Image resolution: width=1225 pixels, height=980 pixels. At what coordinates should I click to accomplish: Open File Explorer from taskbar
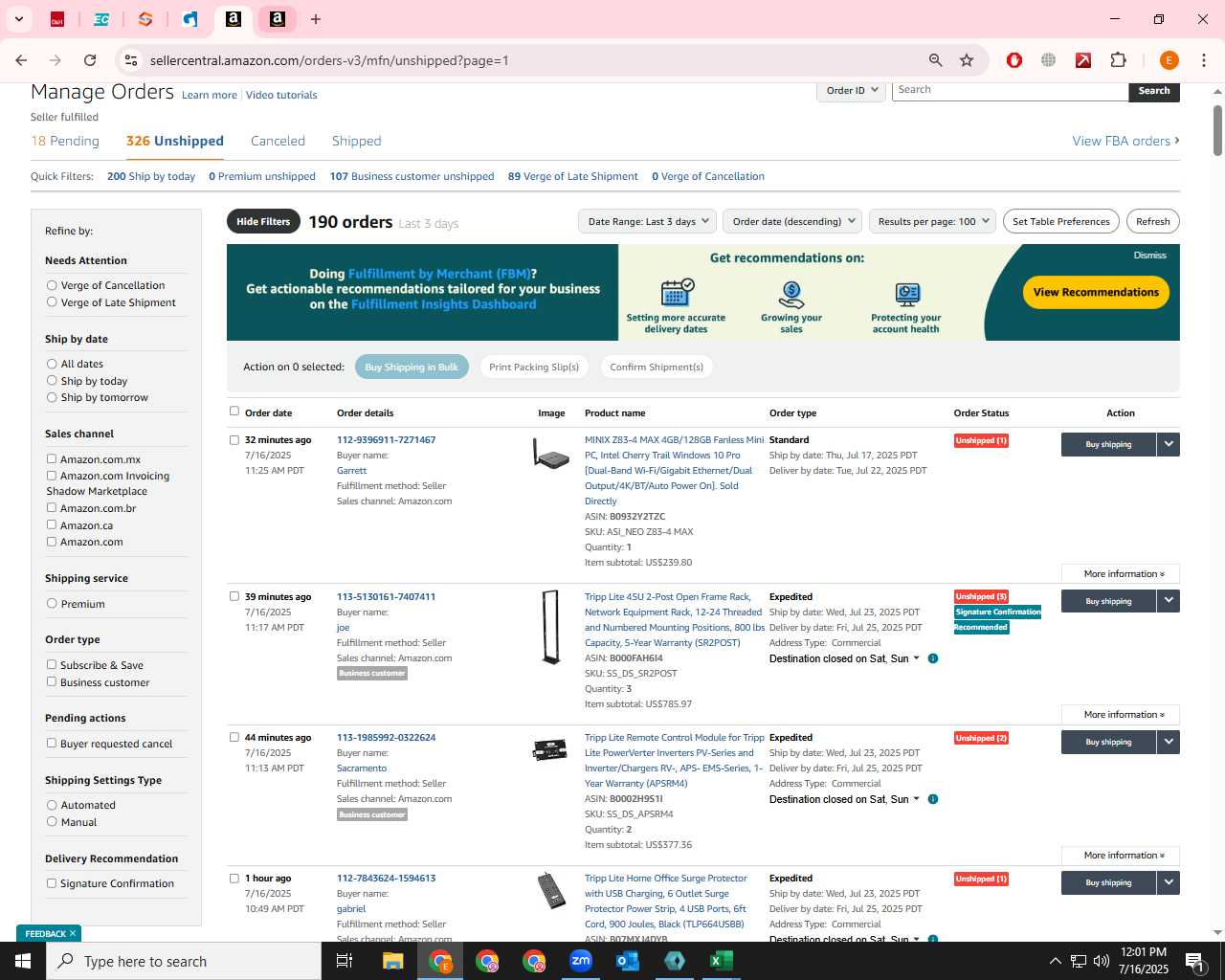pyautogui.click(x=393, y=961)
